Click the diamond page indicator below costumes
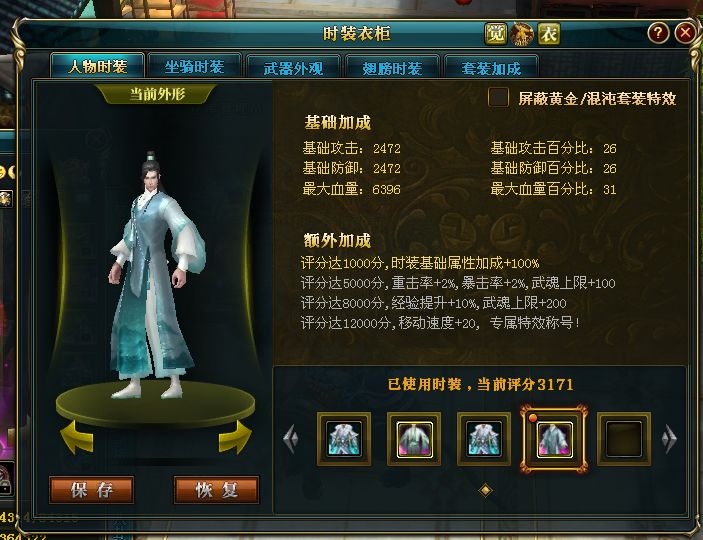The height and width of the screenshot is (540, 703). coord(485,490)
